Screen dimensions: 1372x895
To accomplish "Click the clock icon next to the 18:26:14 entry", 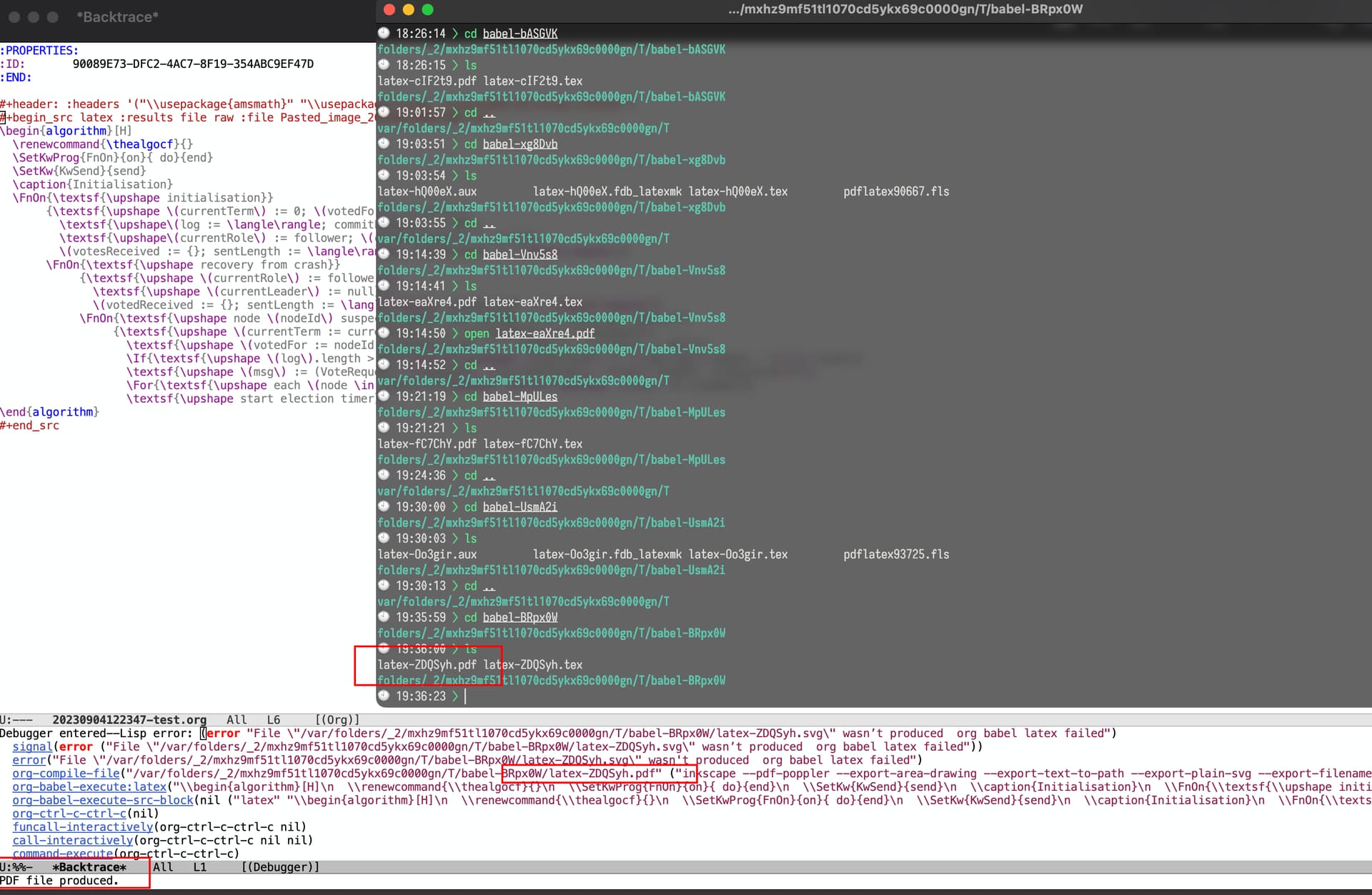I will [x=382, y=33].
